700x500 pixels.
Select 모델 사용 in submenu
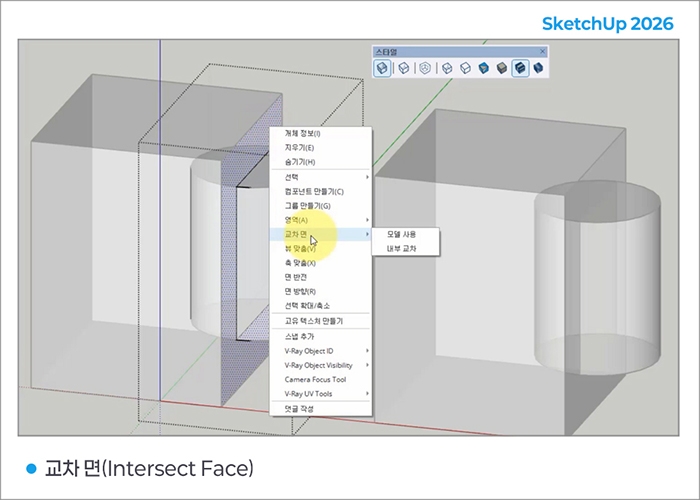405,234
